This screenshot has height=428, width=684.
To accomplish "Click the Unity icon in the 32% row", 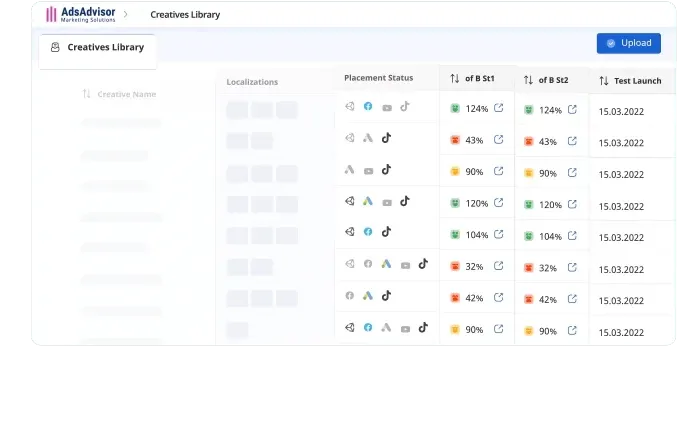I will (x=349, y=264).
